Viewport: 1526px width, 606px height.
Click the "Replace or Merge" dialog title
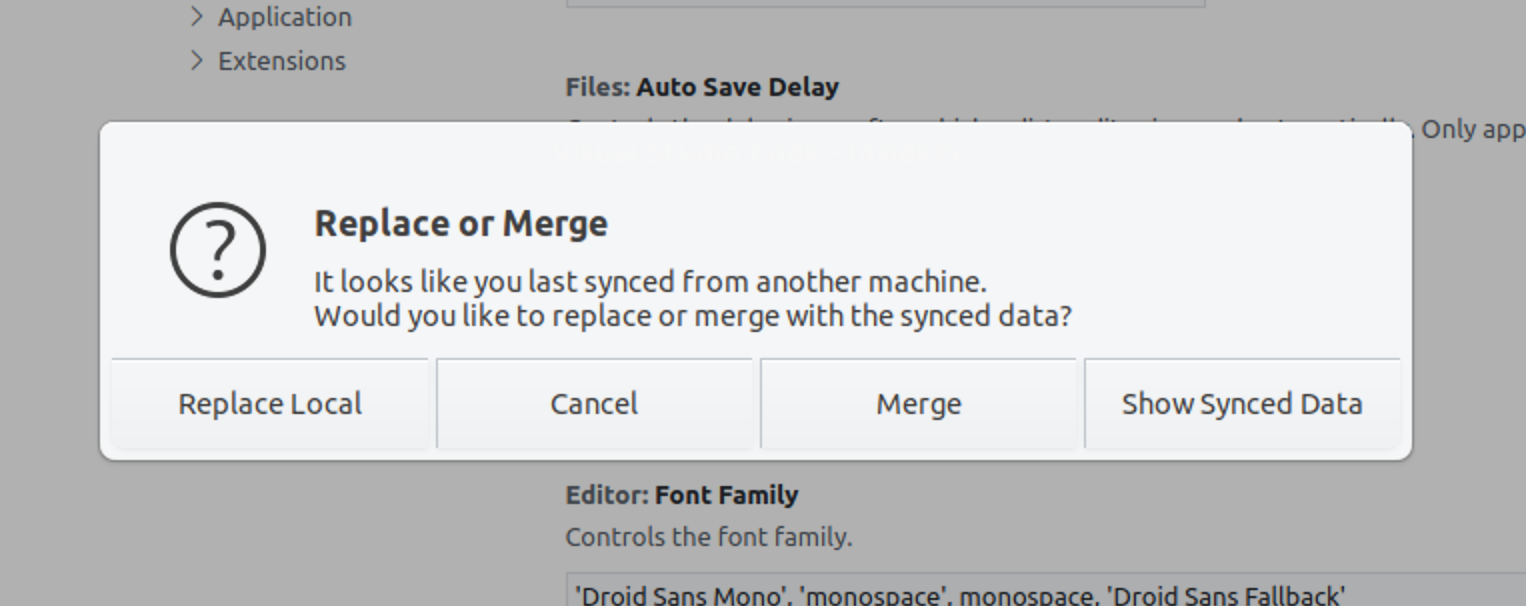461,223
